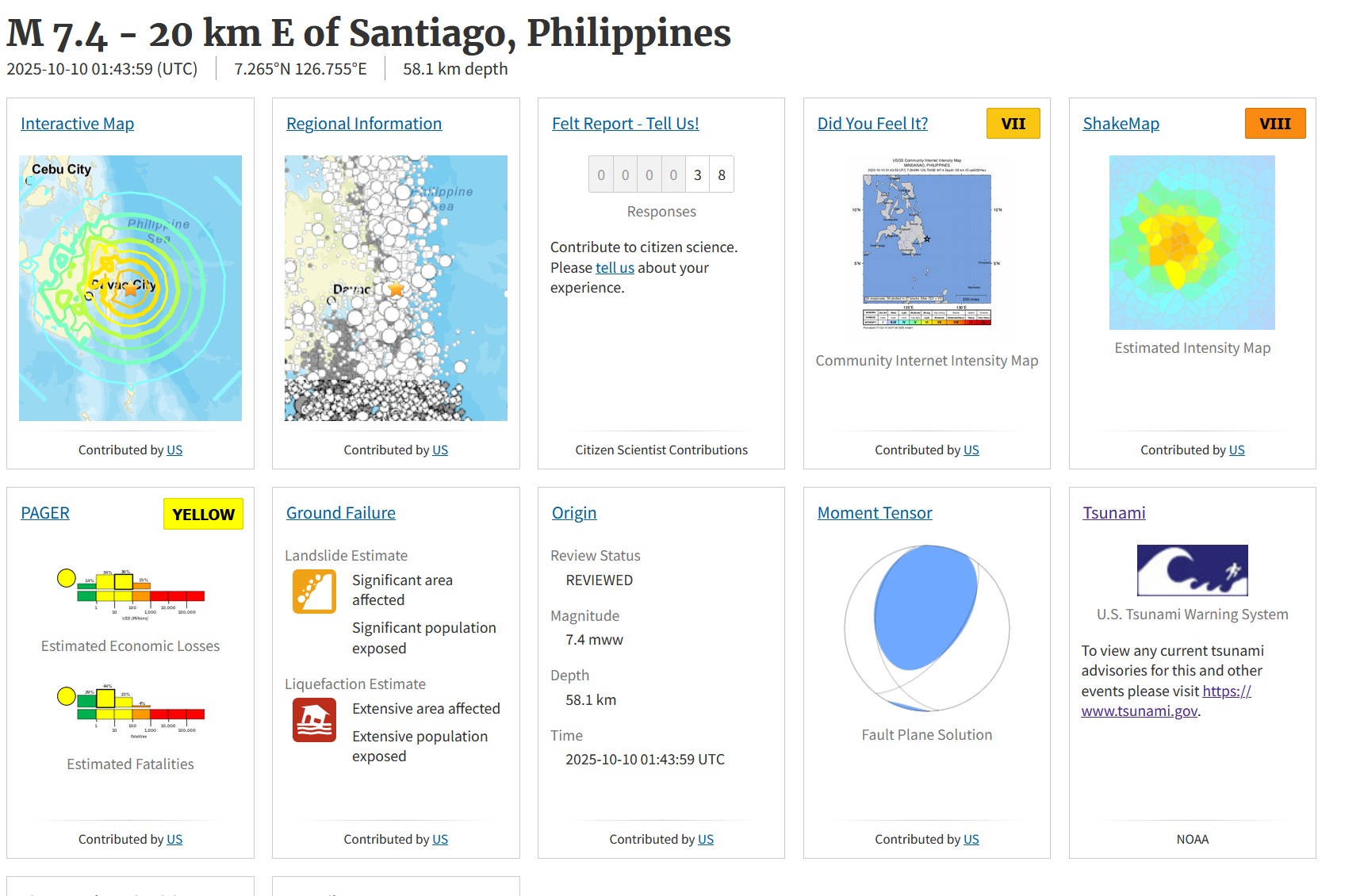Click the fault plane beachball diagram
This screenshot has width=1364, height=896.
(926, 628)
